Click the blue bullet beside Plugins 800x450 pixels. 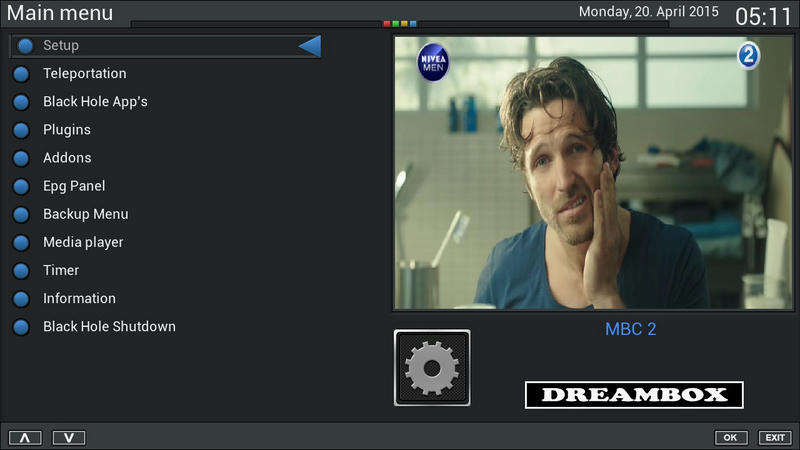21,130
